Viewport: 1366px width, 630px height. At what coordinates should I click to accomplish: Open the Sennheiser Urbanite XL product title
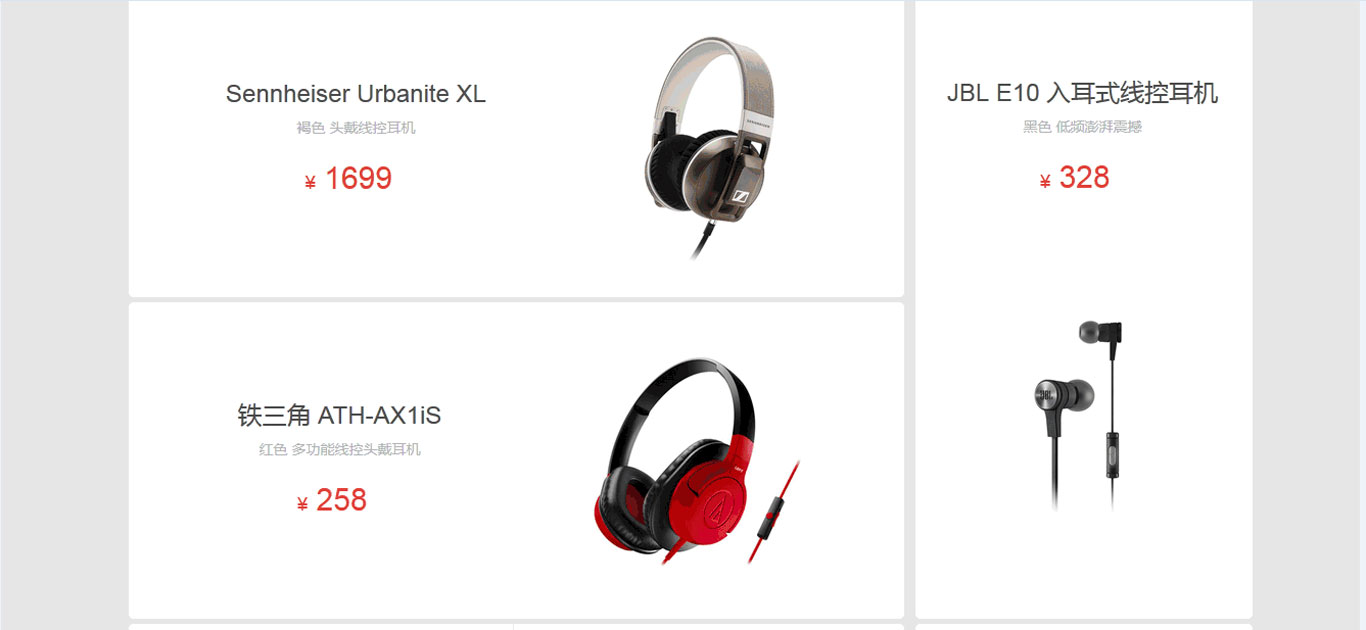coord(356,94)
